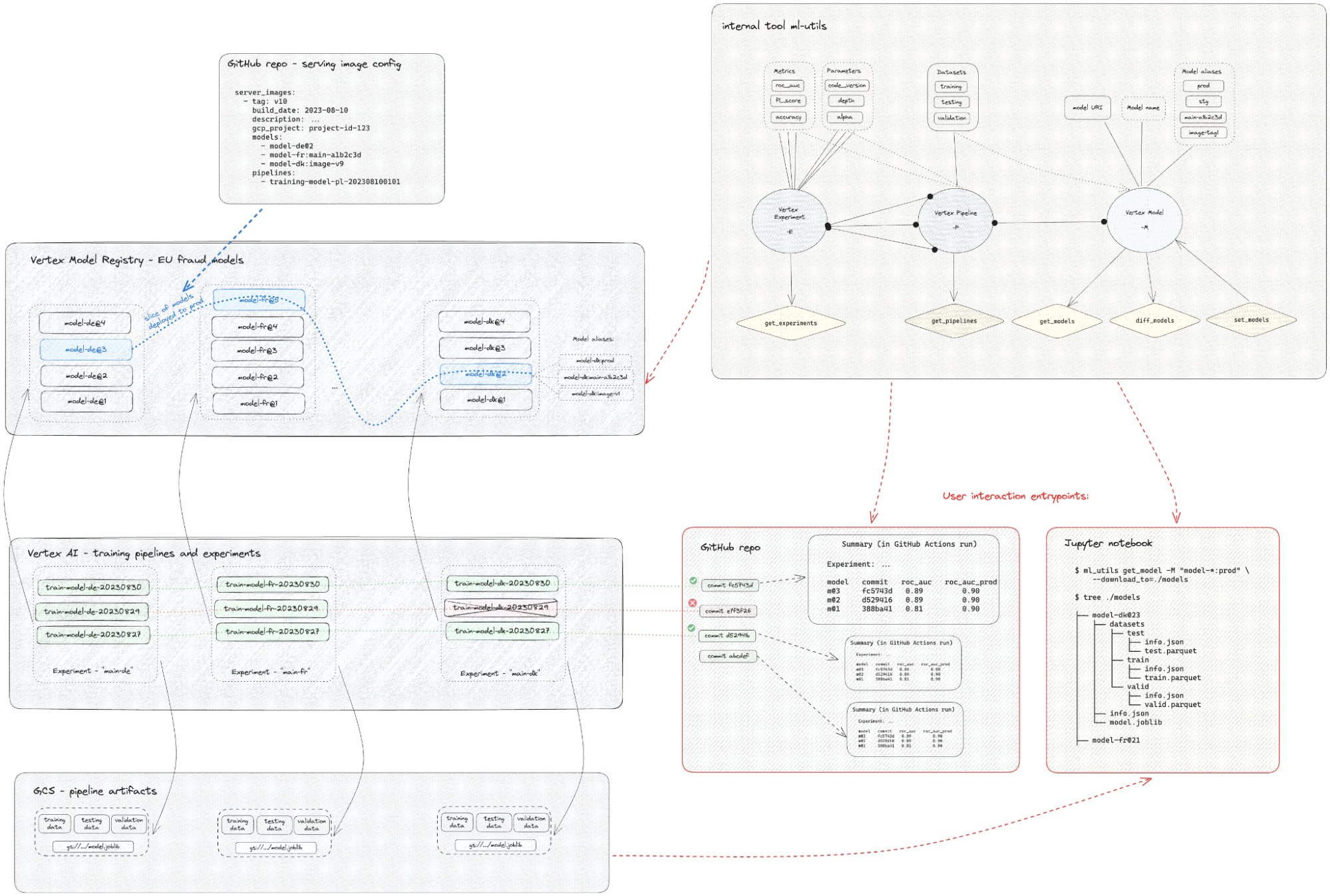The image size is (1330, 896).
Task: Select highlighted model-de@3 in the registry
Action: click(x=86, y=349)
